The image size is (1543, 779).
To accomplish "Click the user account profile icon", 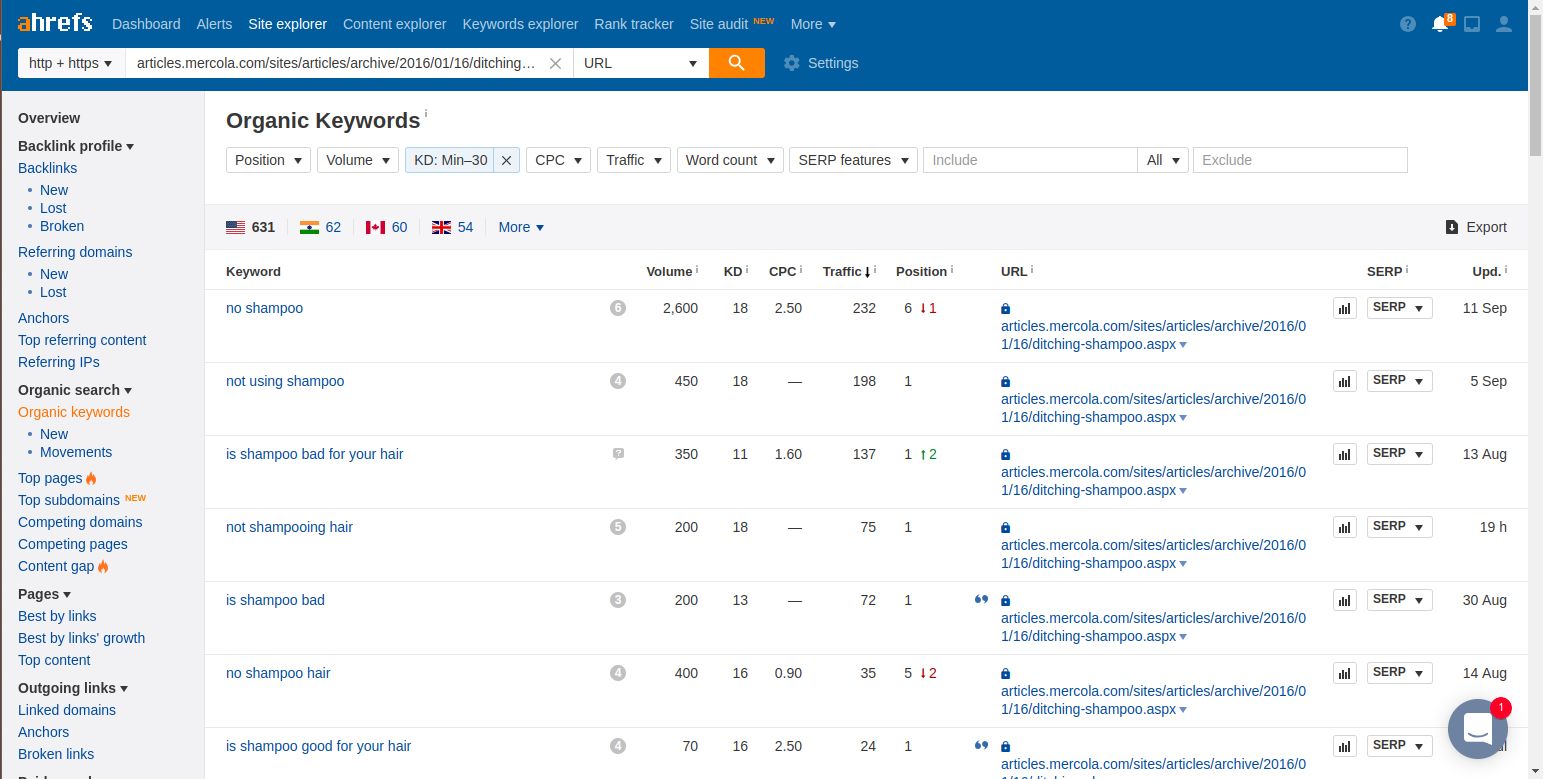I will 1504,24.
